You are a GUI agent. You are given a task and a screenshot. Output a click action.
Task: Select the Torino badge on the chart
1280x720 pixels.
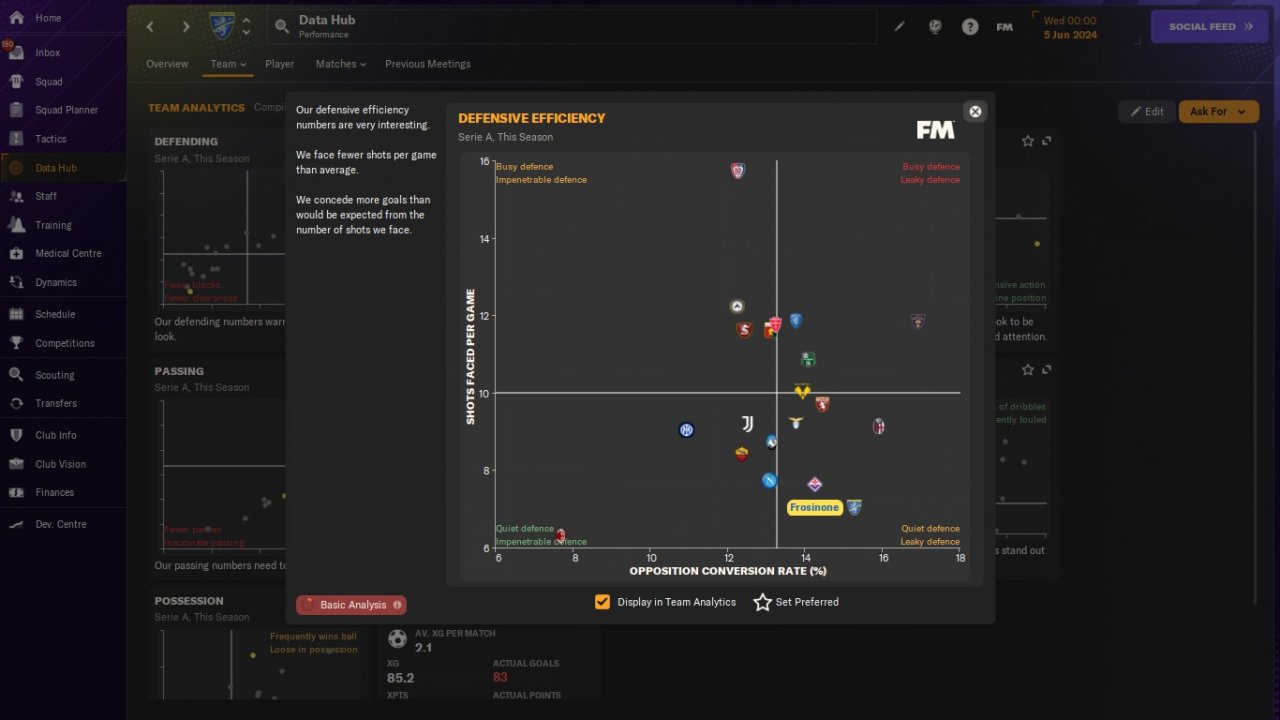pos(822,405)
